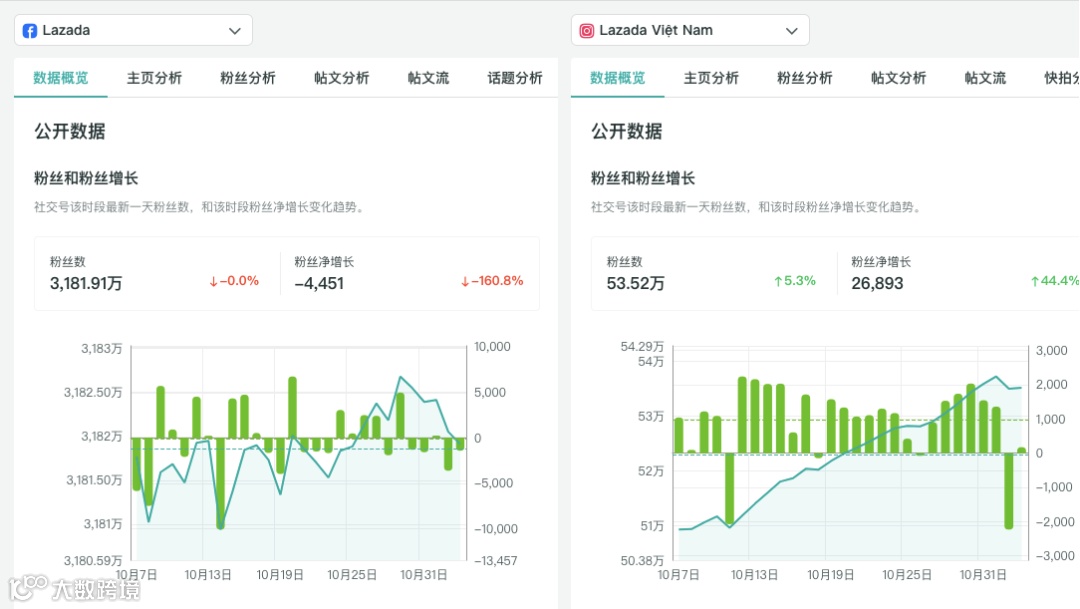Open the Lazada Việt Nam account dropdown
Viewport: 1080px width, 609px height.
pyautogui.click(x=689, y=30)
